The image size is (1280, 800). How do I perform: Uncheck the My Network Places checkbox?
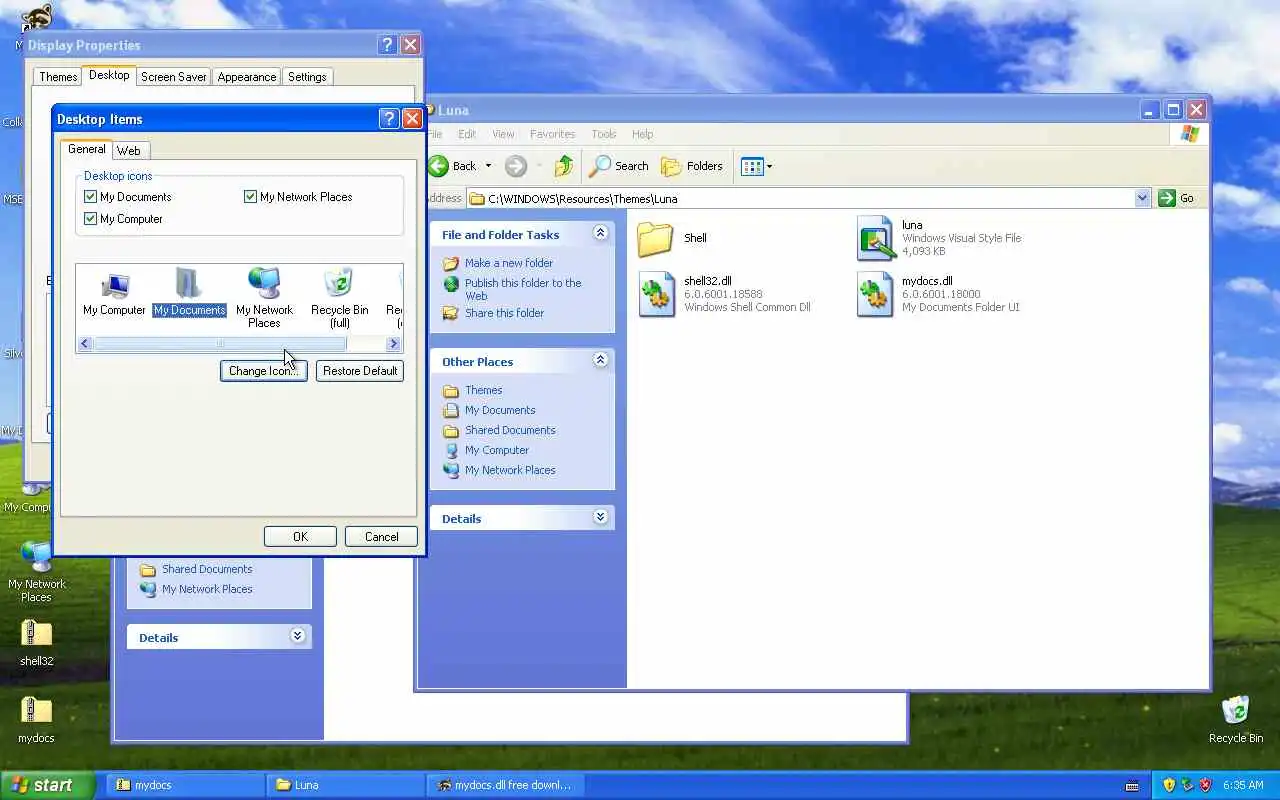251,197
